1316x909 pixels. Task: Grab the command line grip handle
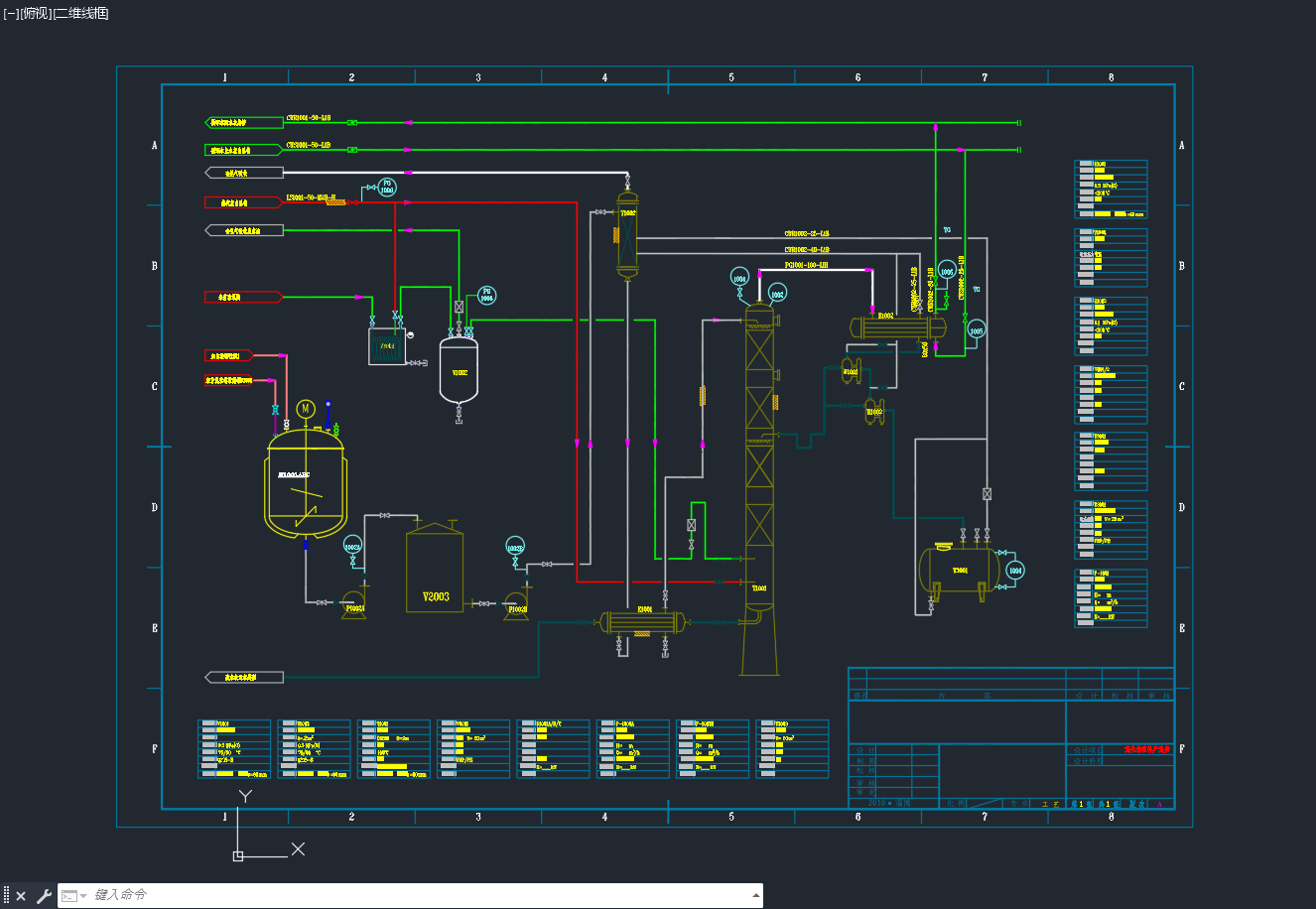point(6,896)
